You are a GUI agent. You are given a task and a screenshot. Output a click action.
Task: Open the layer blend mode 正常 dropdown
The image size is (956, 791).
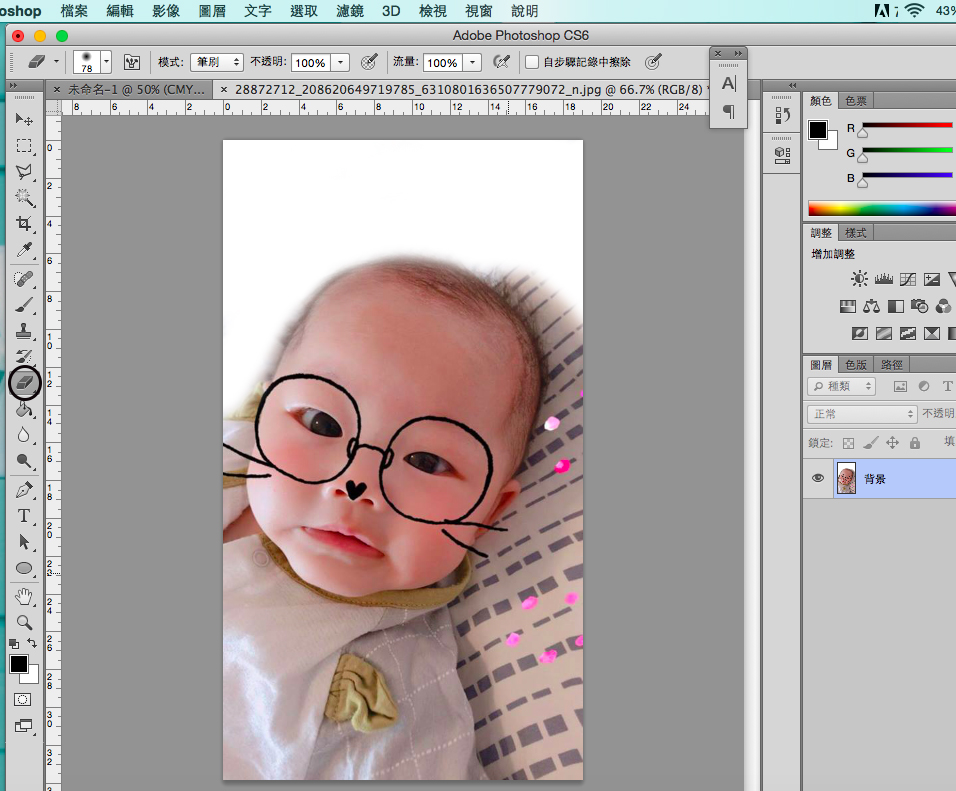coord(862,414)
